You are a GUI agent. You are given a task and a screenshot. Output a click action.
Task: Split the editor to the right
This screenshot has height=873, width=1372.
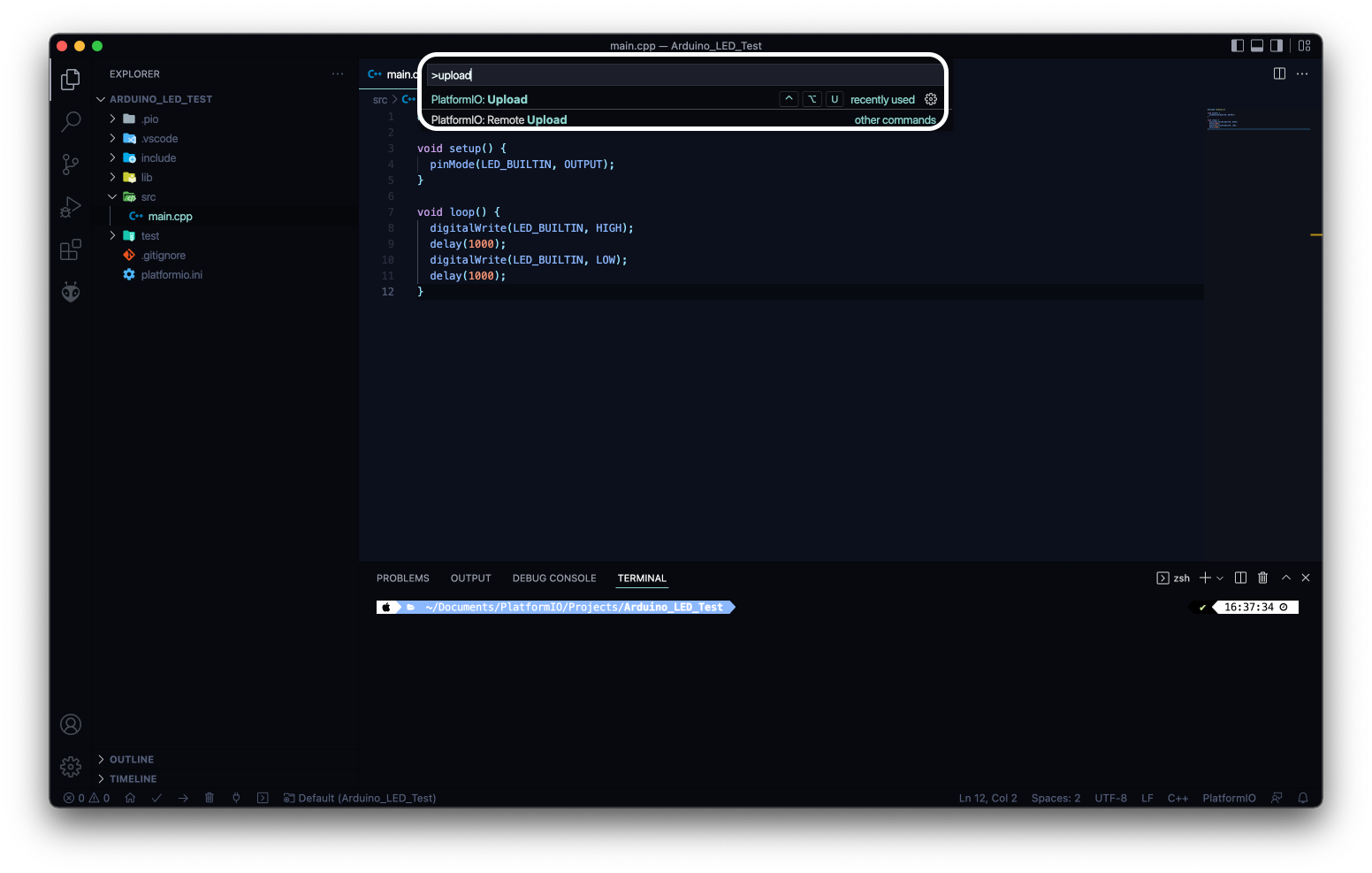pos(1279,73)
